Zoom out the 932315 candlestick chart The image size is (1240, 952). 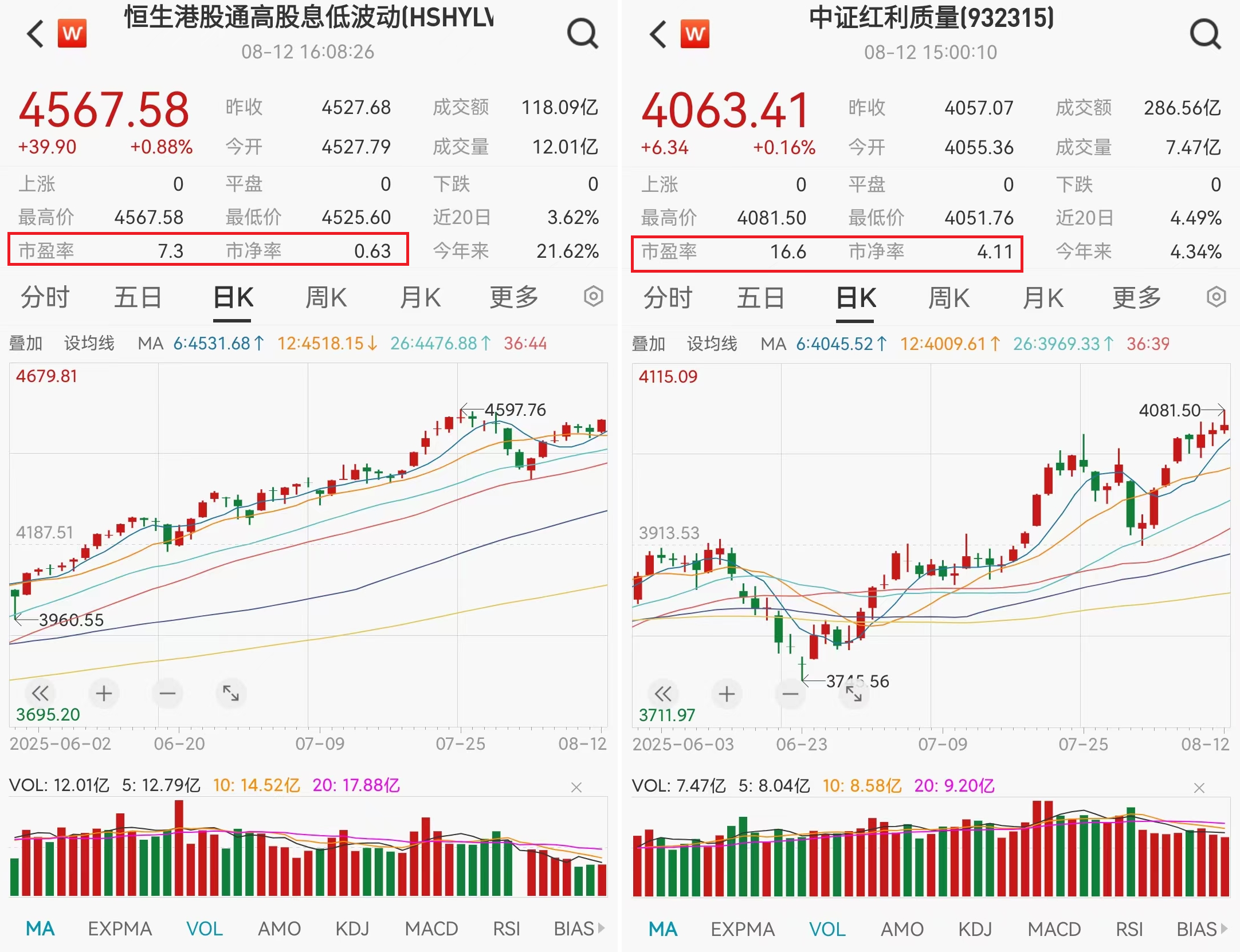click(x=790, y=694)
